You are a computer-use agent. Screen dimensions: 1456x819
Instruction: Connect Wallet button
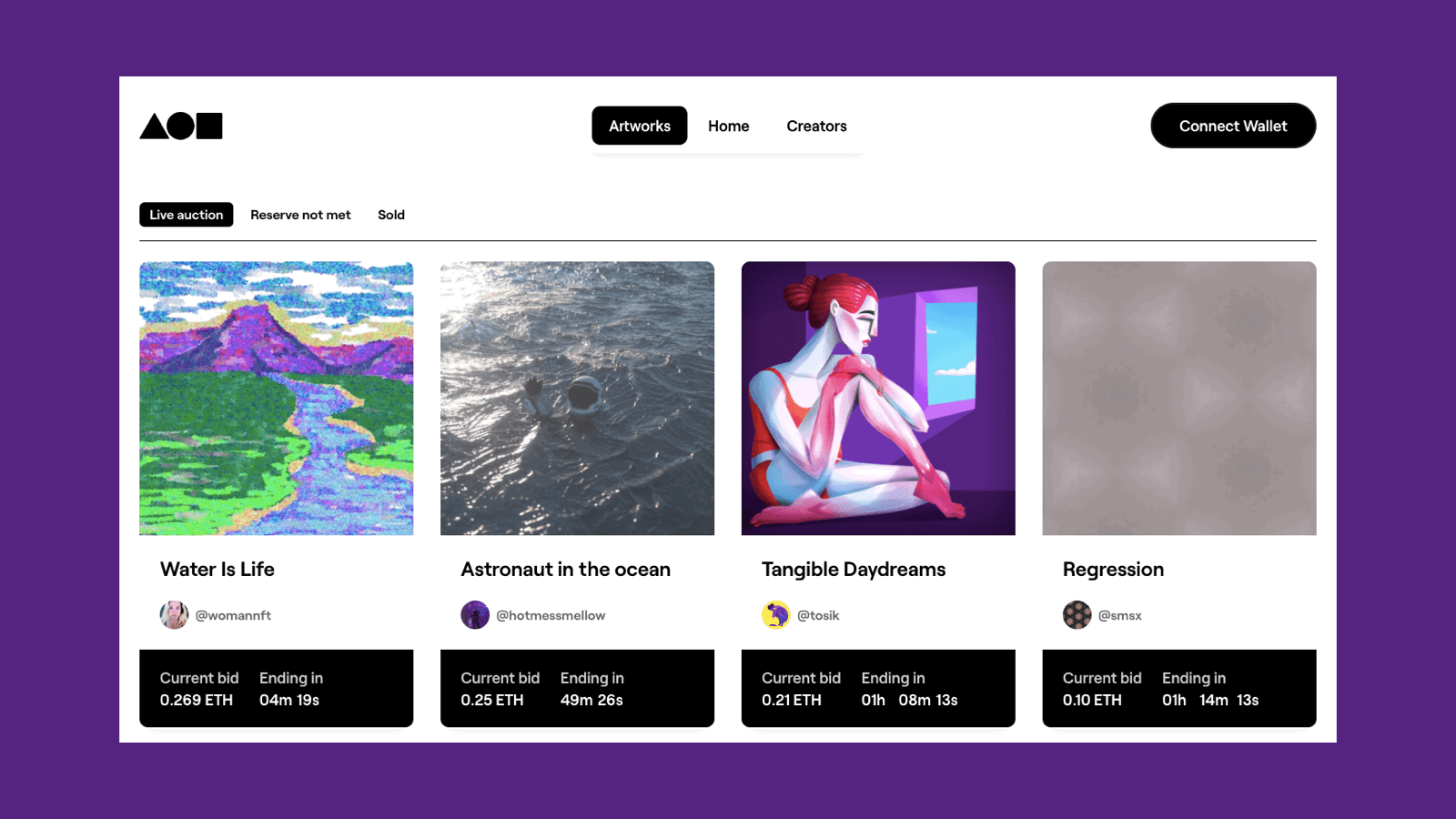(x=1233, y=126)
